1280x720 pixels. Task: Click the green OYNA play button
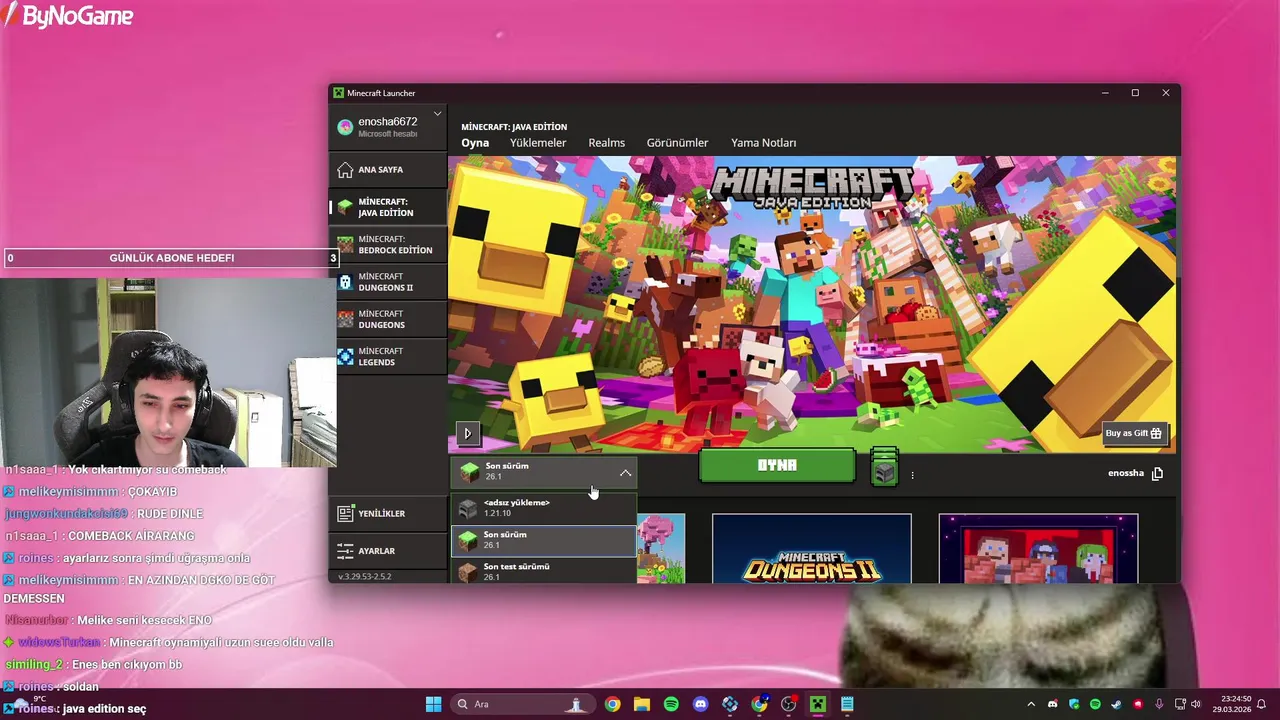[x=777, y=466]
